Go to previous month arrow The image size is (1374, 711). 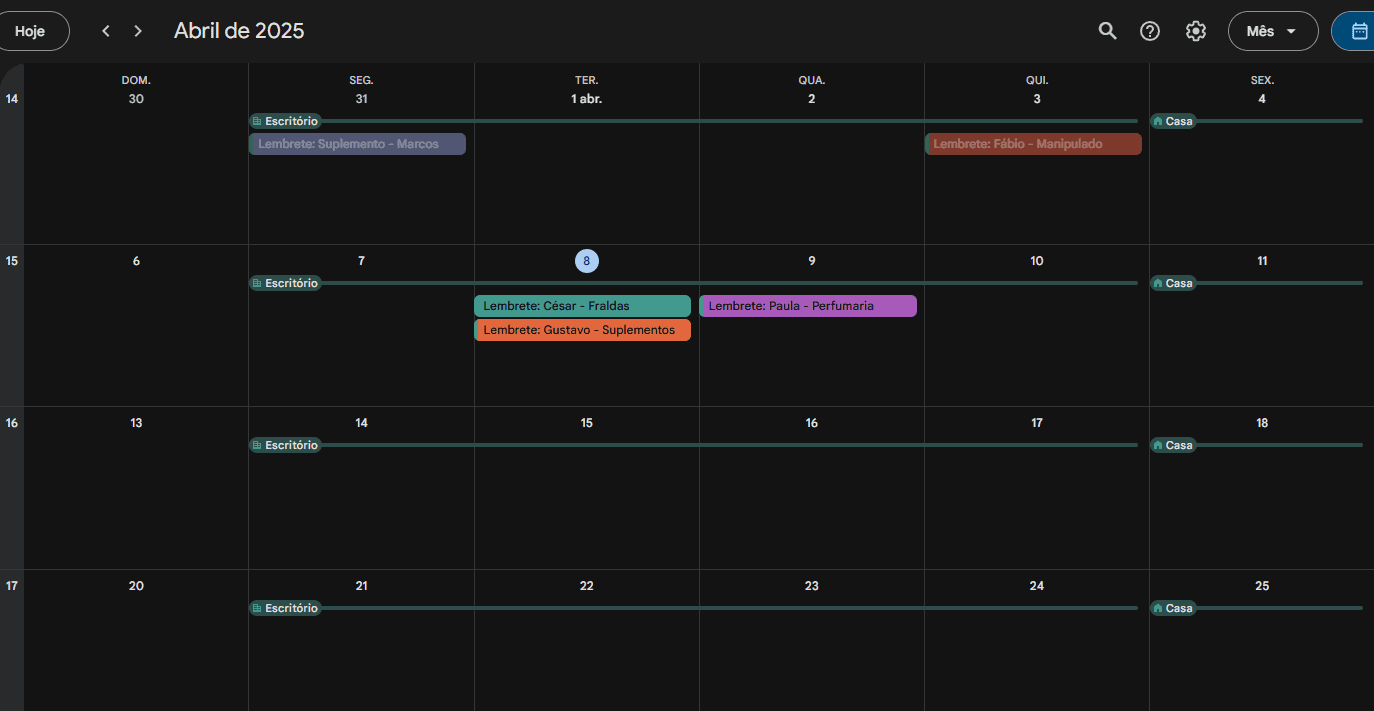click(x=106, y=31)
